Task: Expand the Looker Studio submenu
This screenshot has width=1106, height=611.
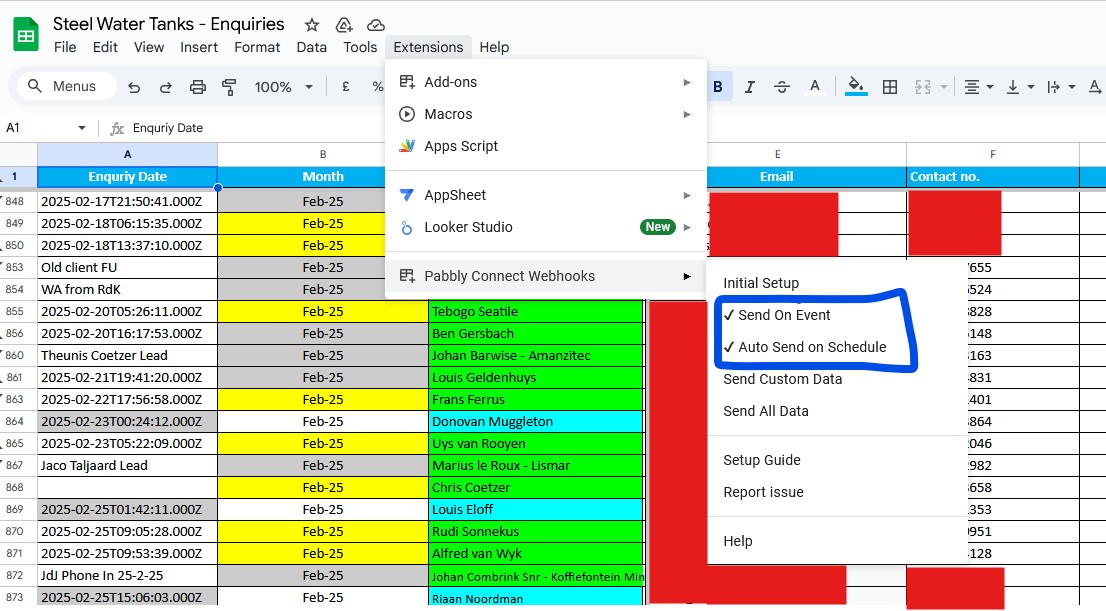Action: click(546, 227)
